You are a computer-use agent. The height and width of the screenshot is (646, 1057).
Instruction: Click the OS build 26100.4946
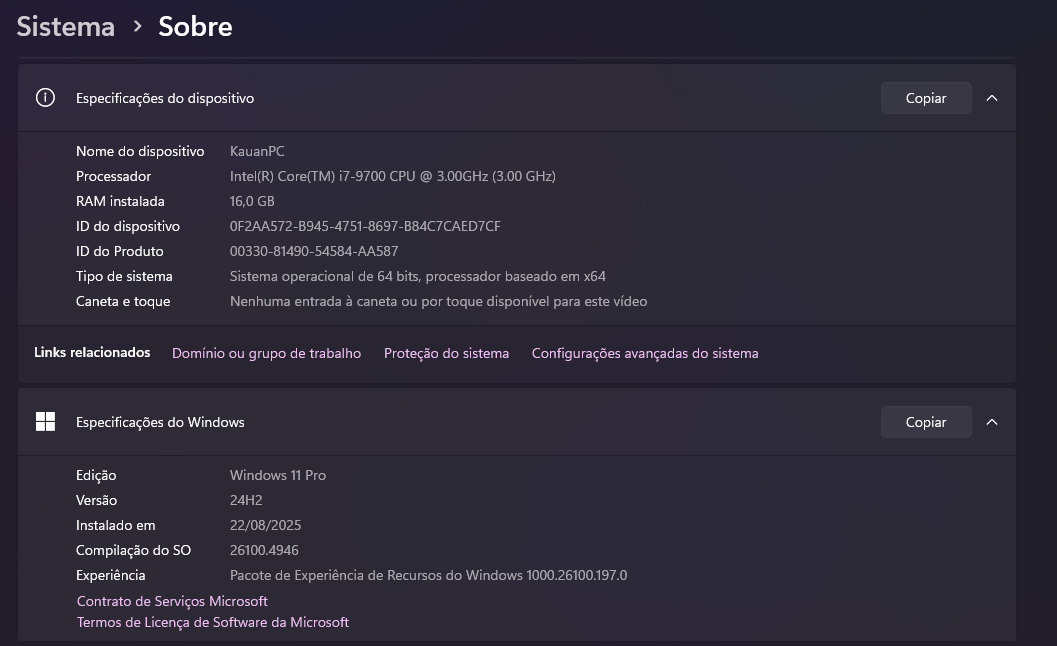[264, 550]
